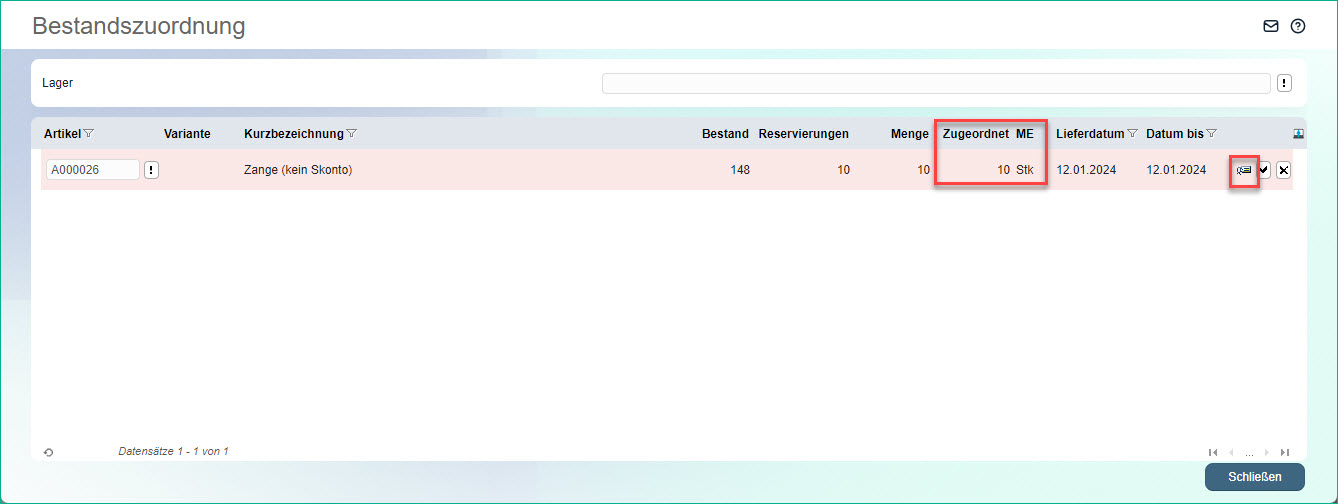Refresh the record list
The height and width of the screenshot is (504, 1338).
(49, 452)
